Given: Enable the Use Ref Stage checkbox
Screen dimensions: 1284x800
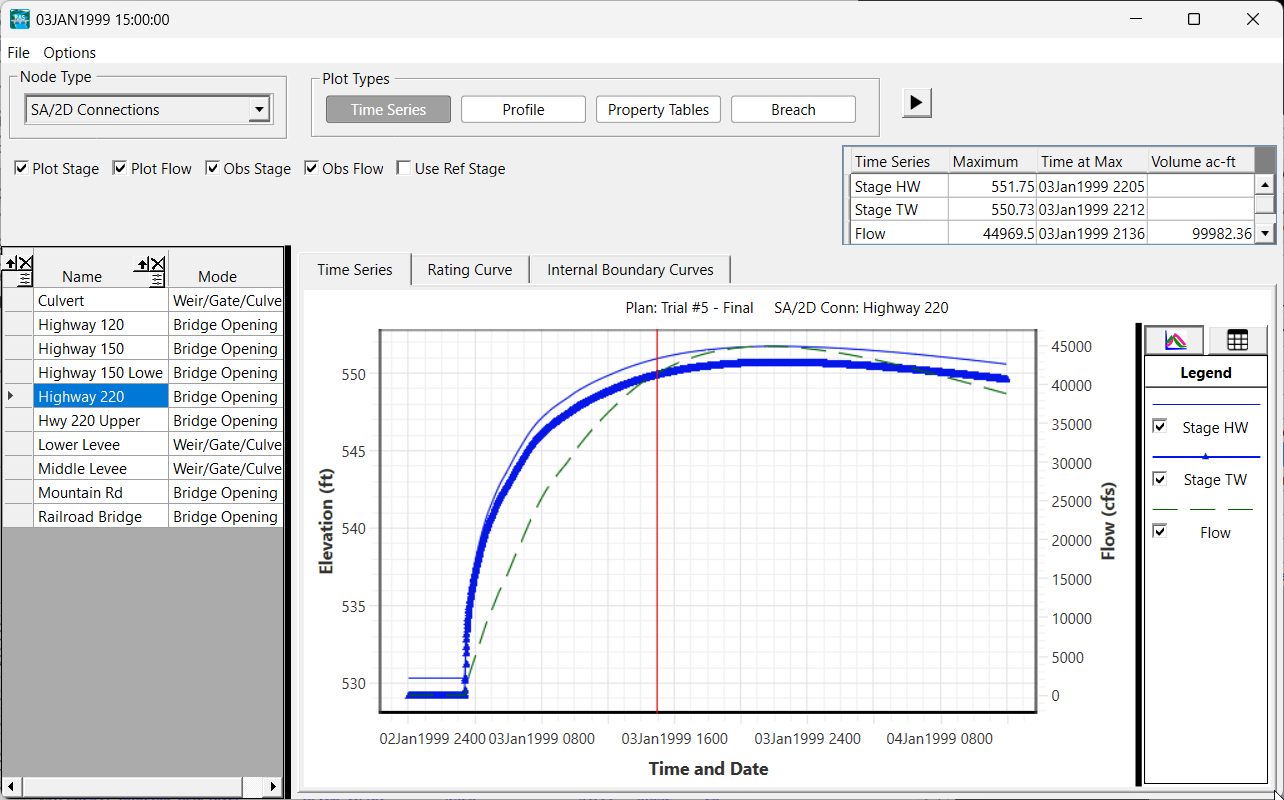Looking at the screenshot, I should 404,169.
